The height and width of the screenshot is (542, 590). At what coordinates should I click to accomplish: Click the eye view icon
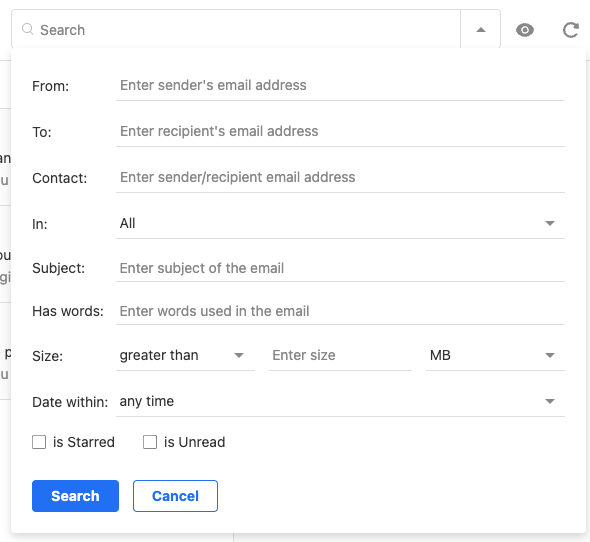[525, 30]
